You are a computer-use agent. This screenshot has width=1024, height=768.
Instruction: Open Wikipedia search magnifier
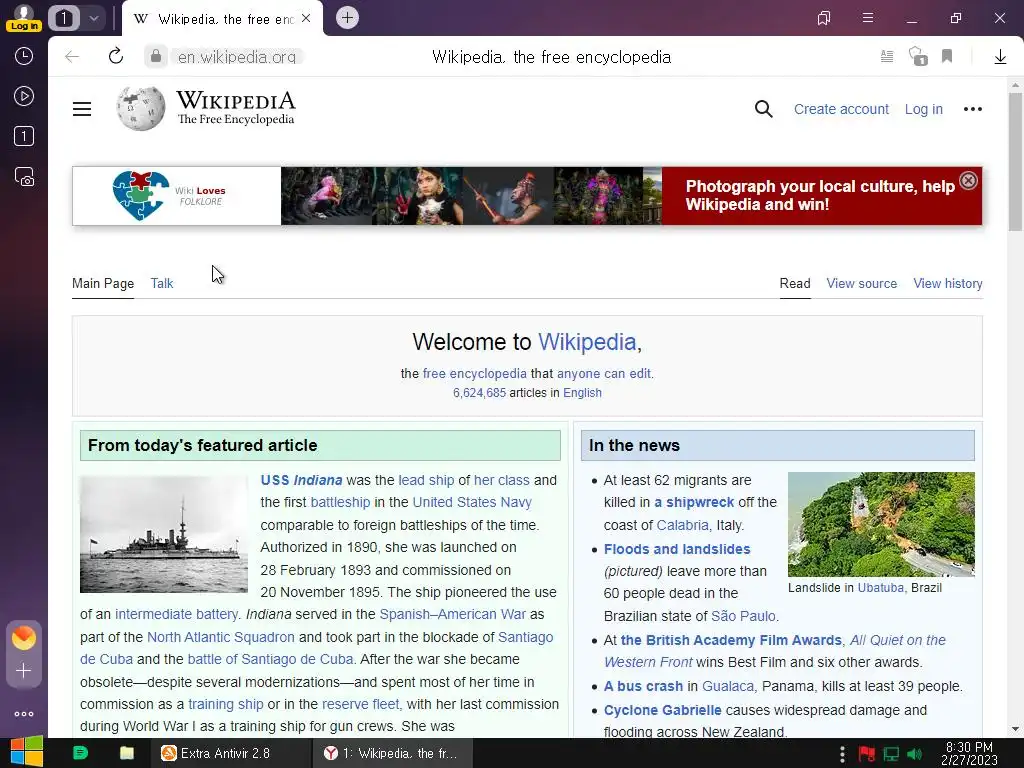(x=763, y=109)
